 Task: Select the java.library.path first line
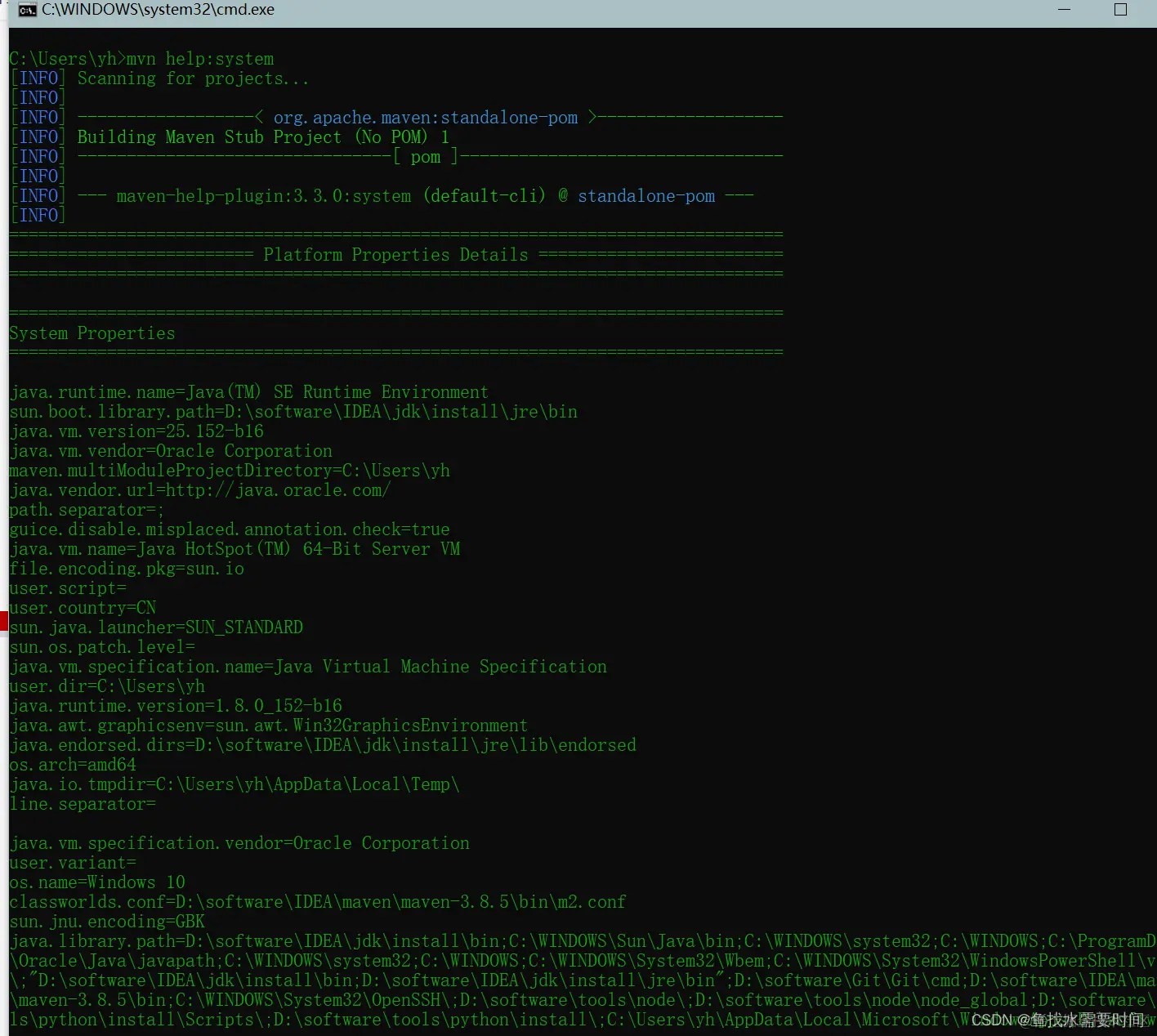[583, 941]
